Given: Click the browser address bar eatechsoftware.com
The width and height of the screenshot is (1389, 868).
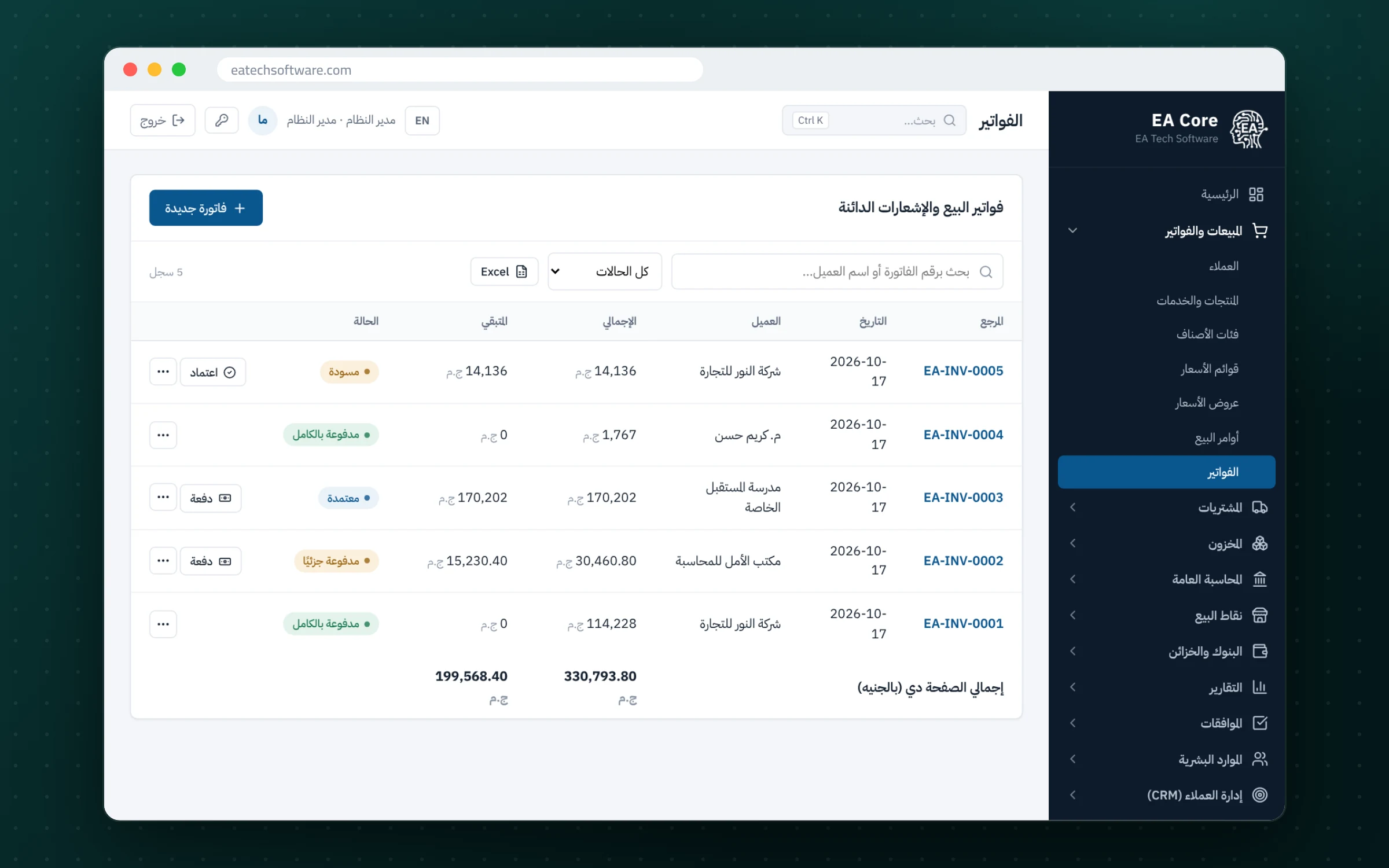Looking at the screenshot, I should tap(460, 70).
